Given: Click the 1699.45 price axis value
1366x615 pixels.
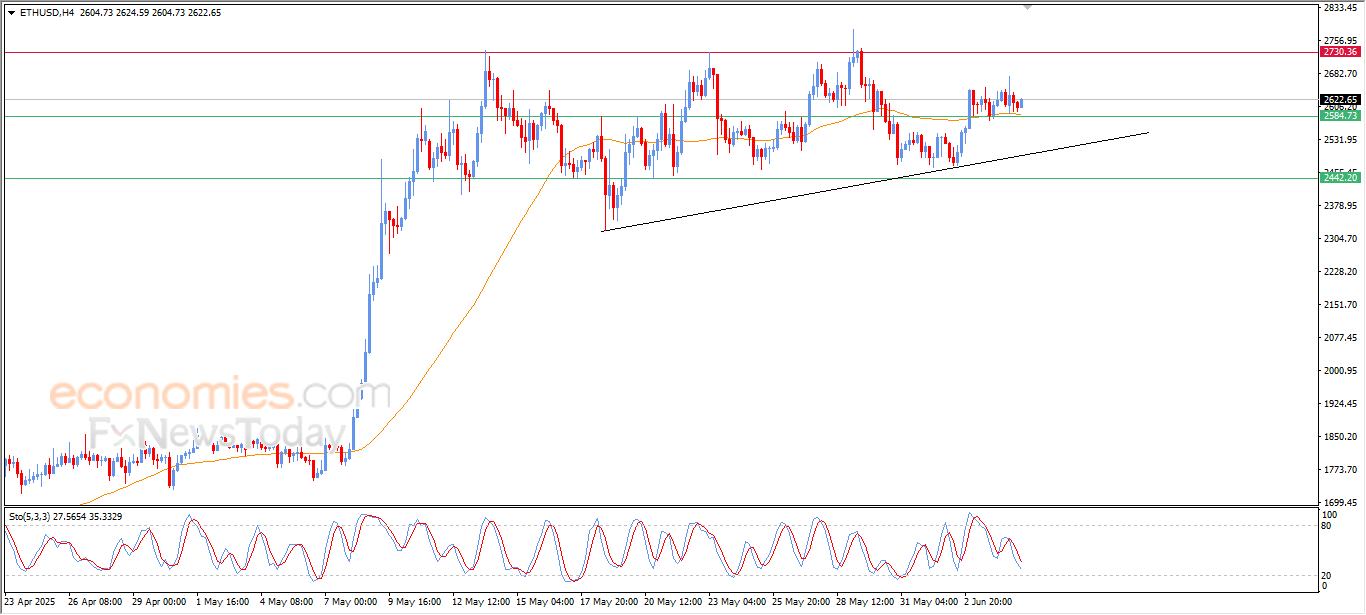Looking at the screenshot, I should point(1340,503).
